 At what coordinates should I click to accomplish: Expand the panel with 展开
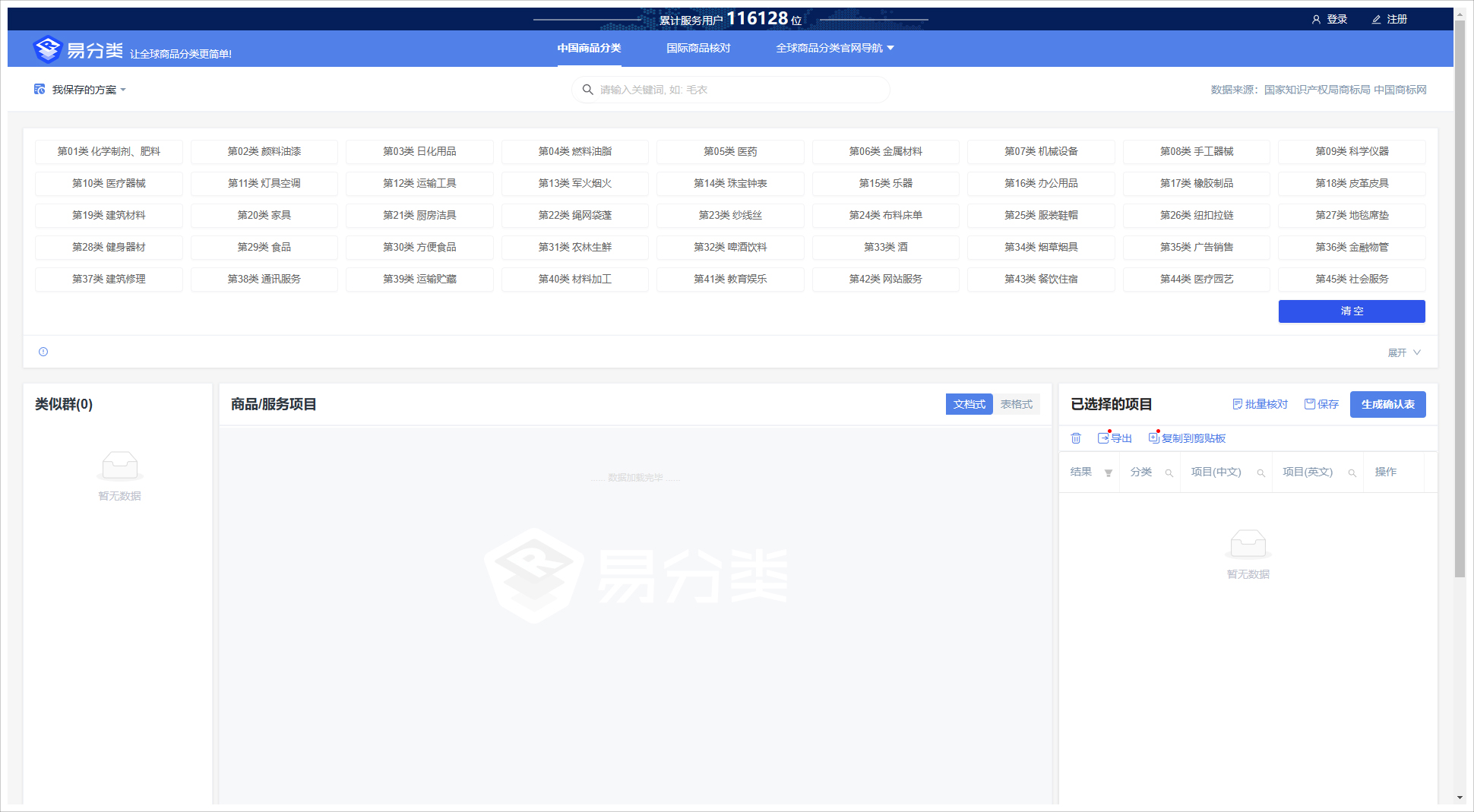(1404, 352)
